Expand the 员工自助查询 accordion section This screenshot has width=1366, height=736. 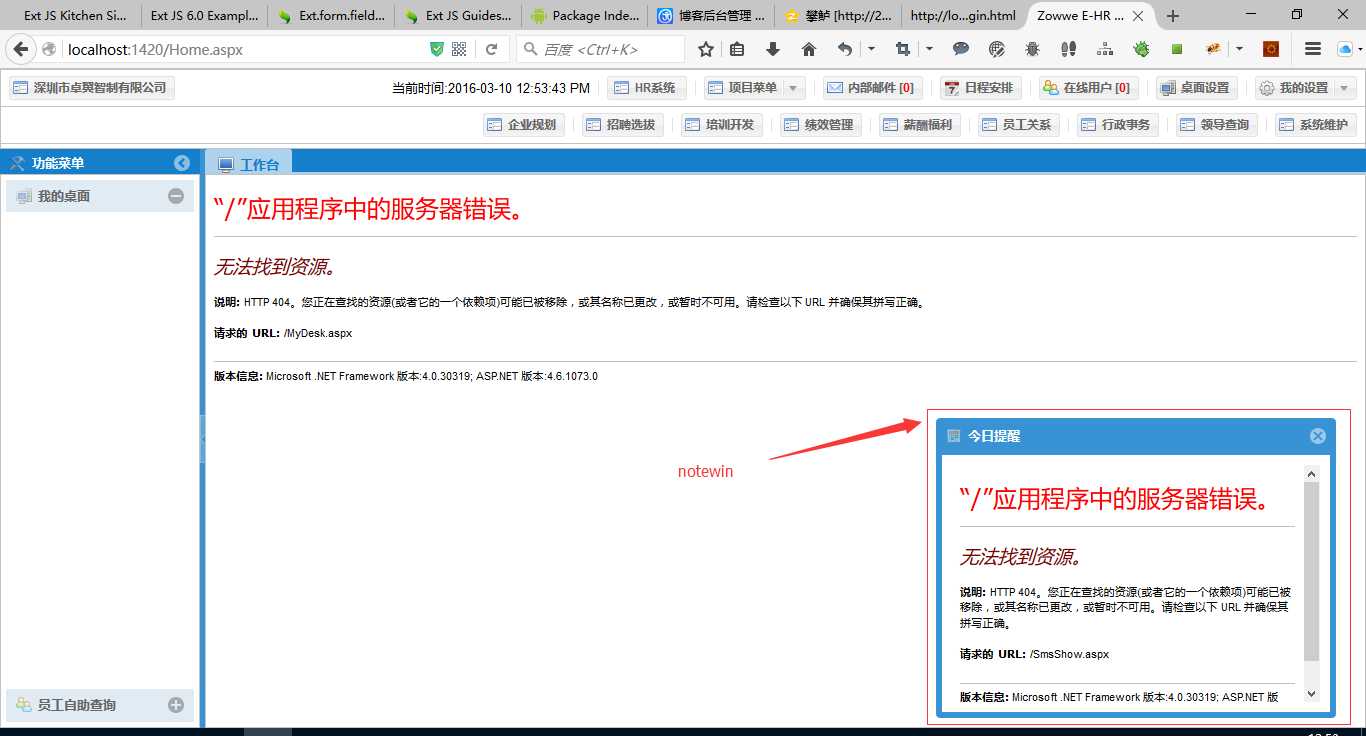click(x=176, y=705)
